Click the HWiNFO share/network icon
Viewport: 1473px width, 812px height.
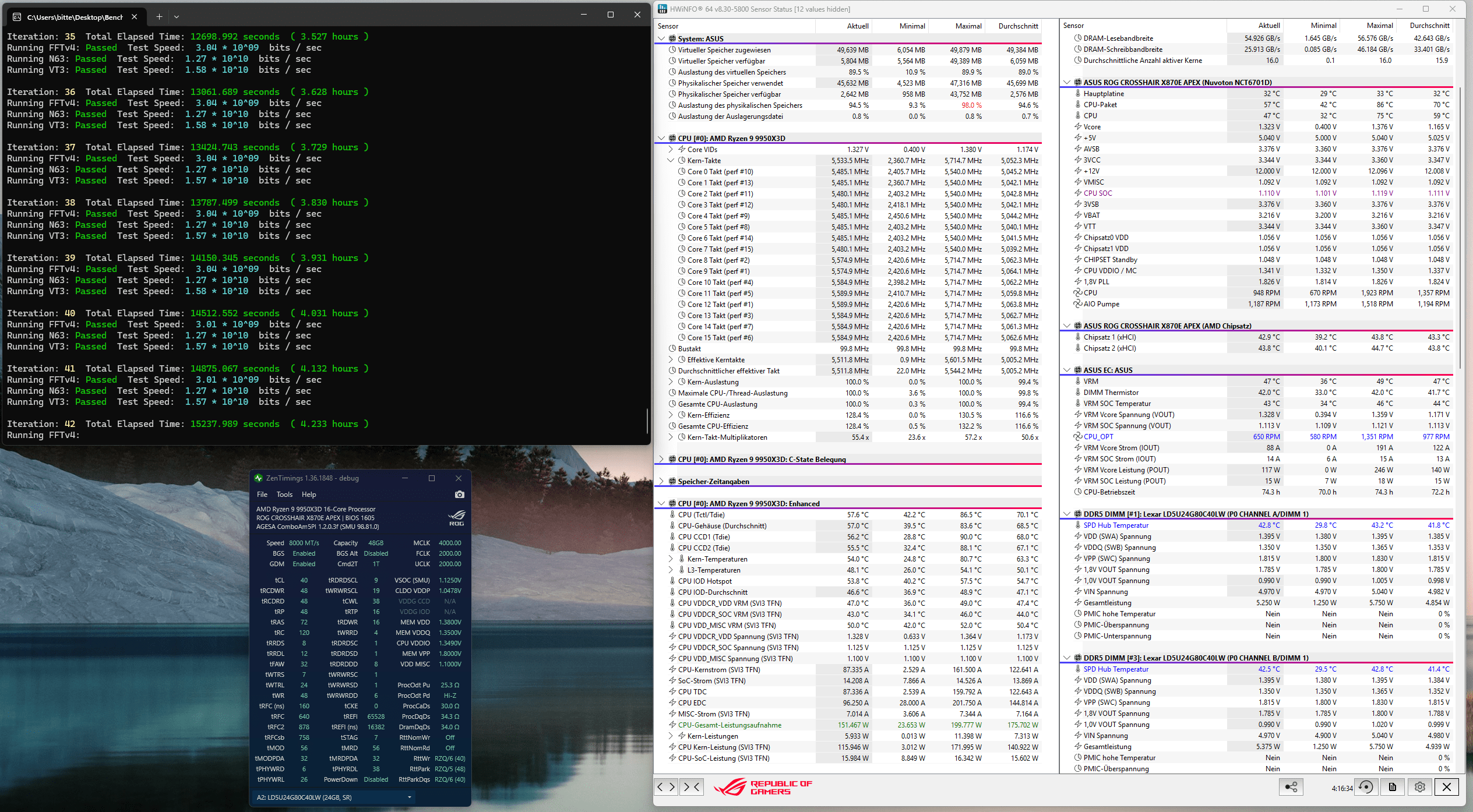pos(1291,787)
